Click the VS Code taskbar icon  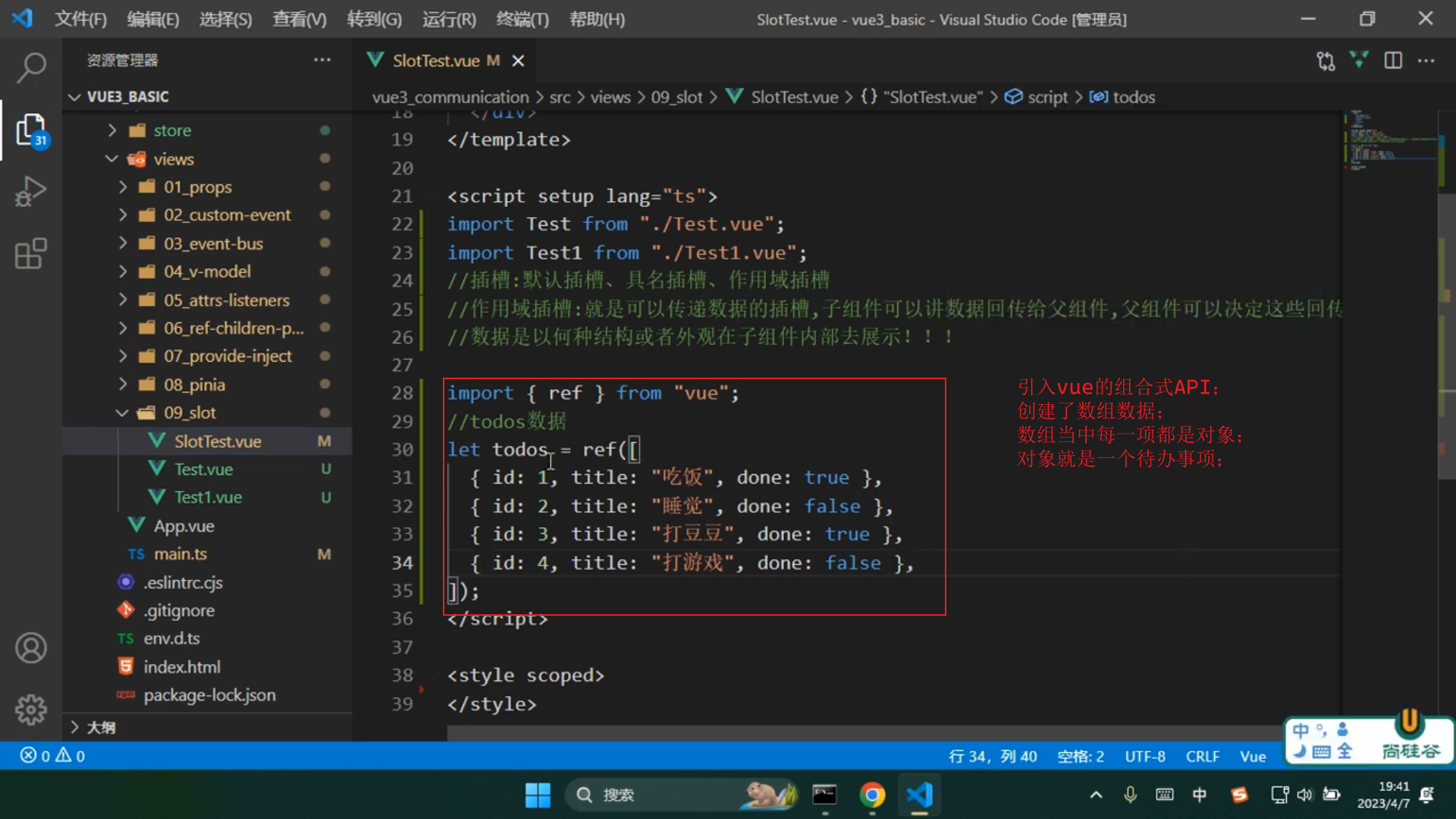pos(919,795)
